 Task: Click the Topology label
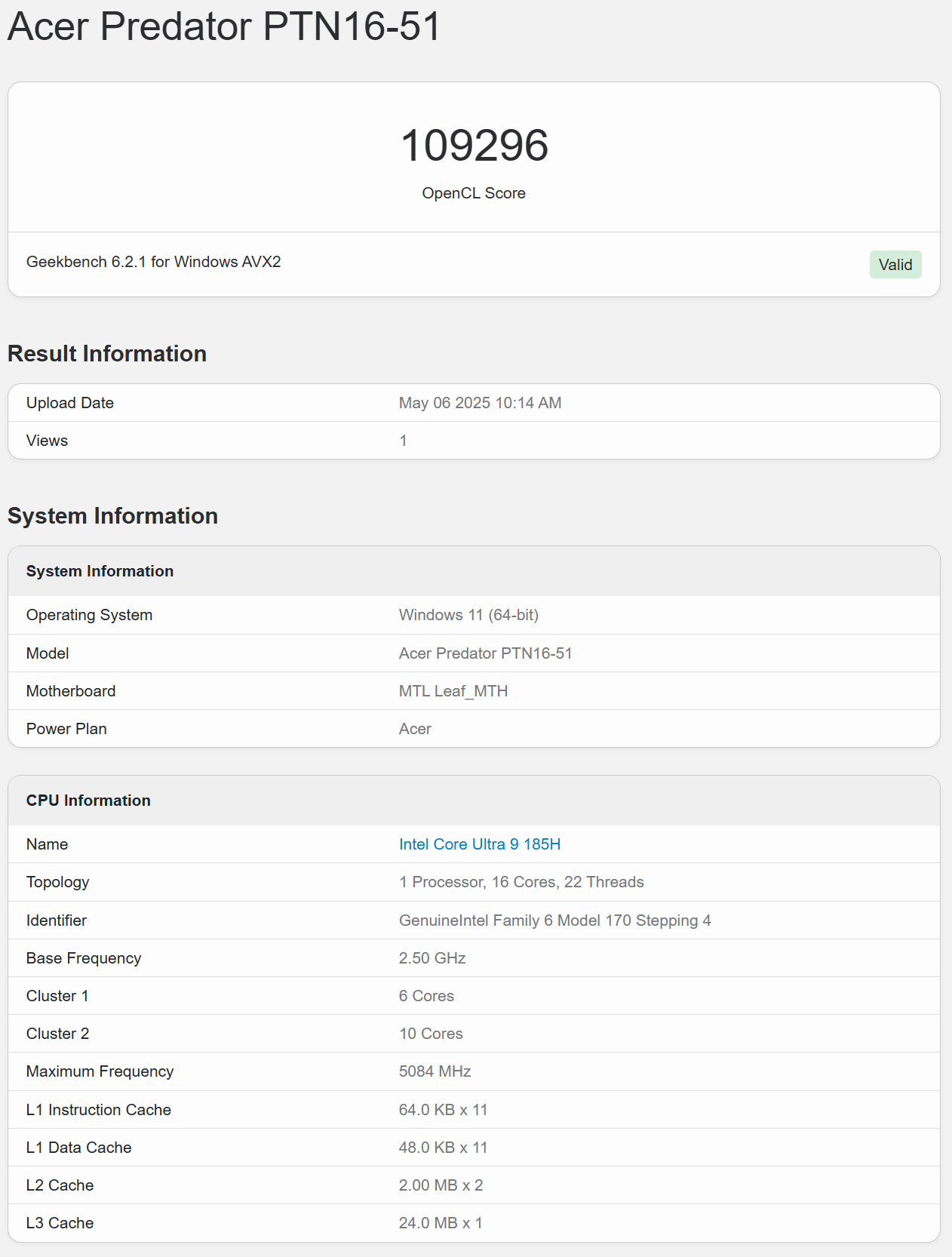(57, 882)
